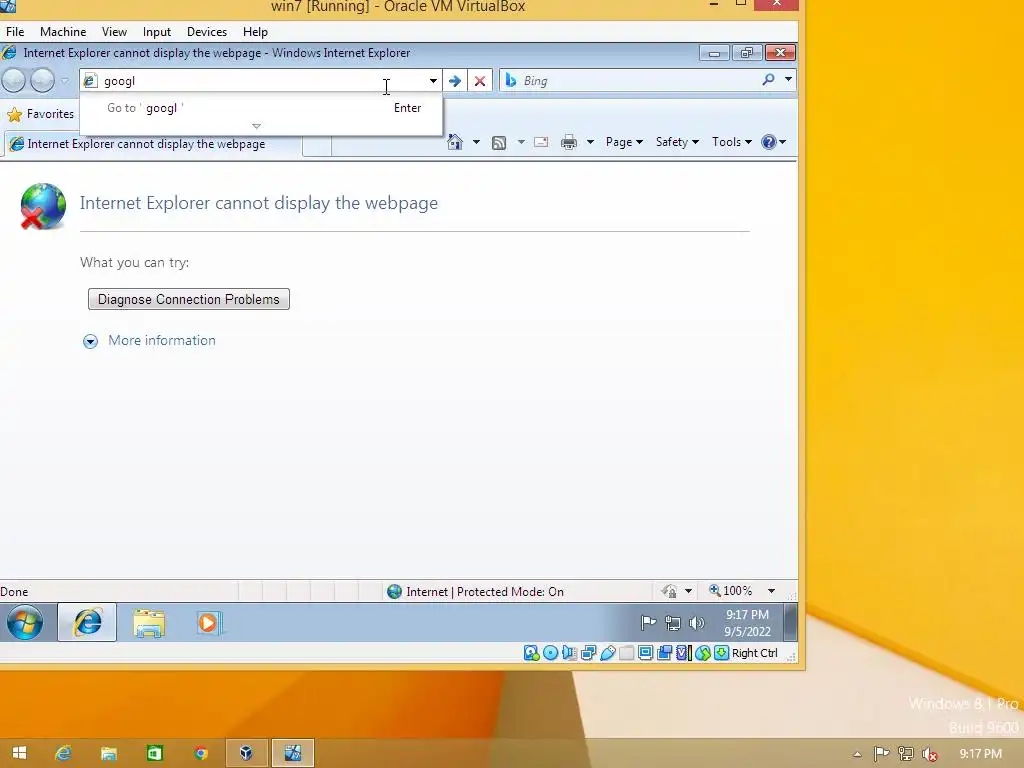The width and height of the screenshot is (1024, 768).
Task: Click VirtualBox display indicator
Action: (645, 653)
